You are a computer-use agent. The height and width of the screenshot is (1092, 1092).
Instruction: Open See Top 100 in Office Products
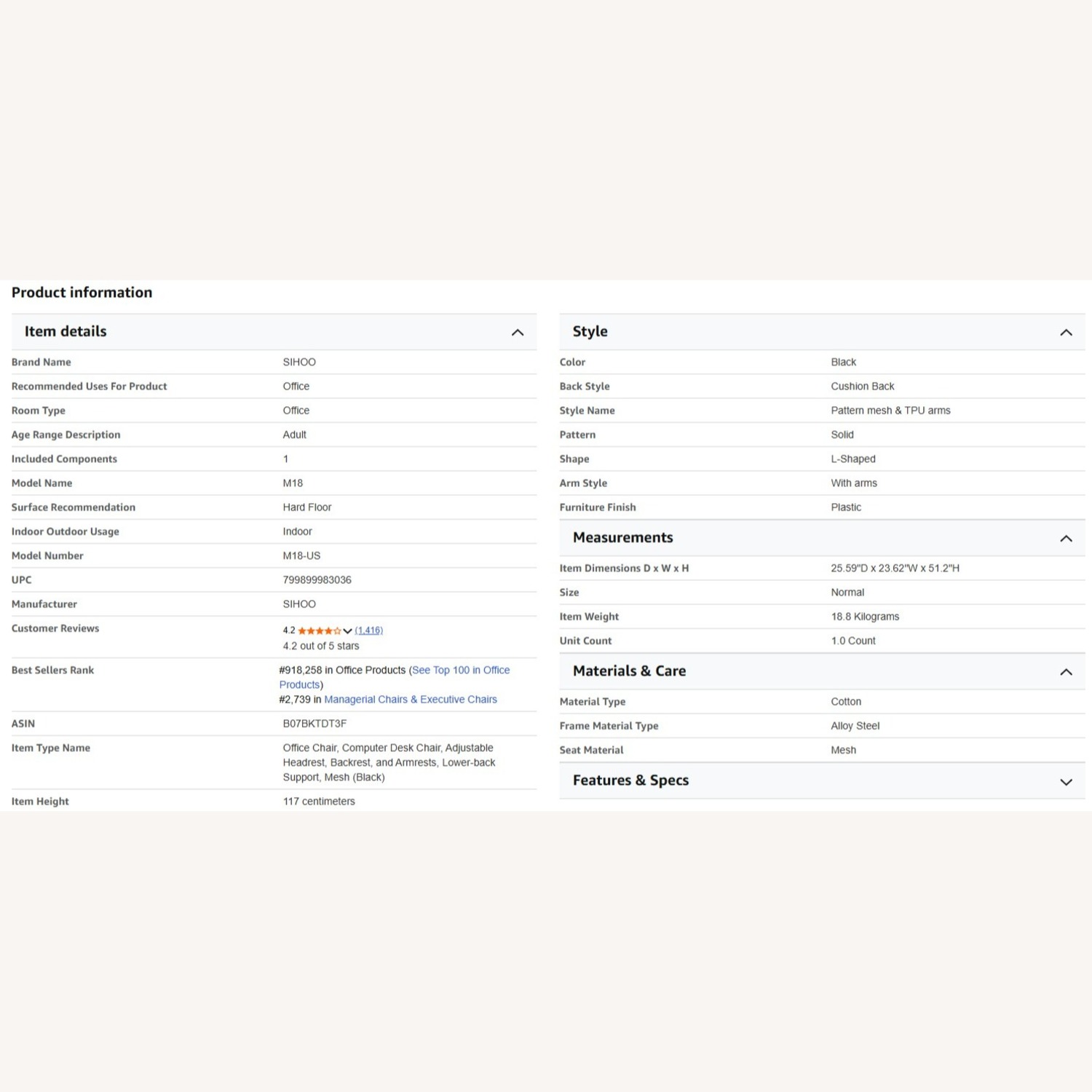460,670
